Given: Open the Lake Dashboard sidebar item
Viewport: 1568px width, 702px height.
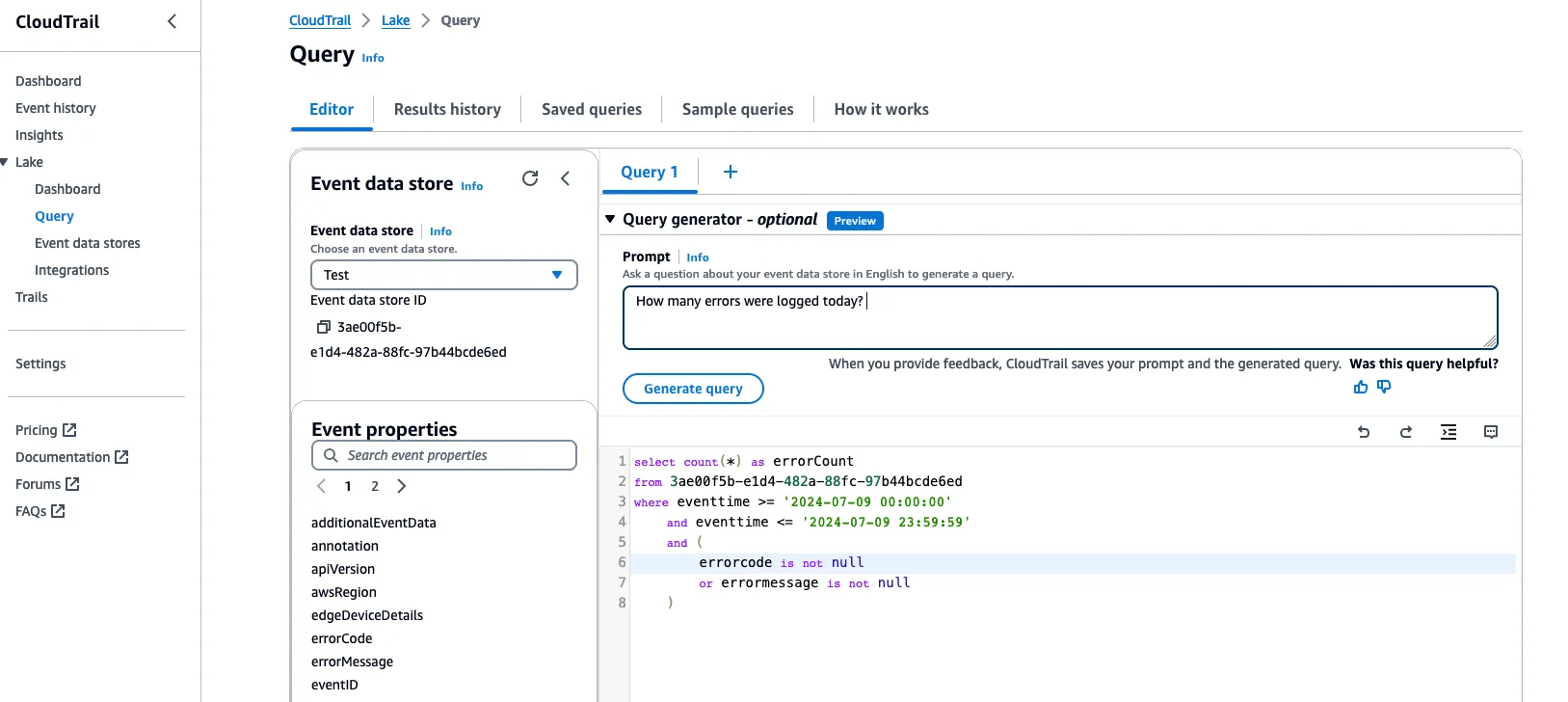Looking at the screenshot, I should pyautogui.click(x=67, y=189).
